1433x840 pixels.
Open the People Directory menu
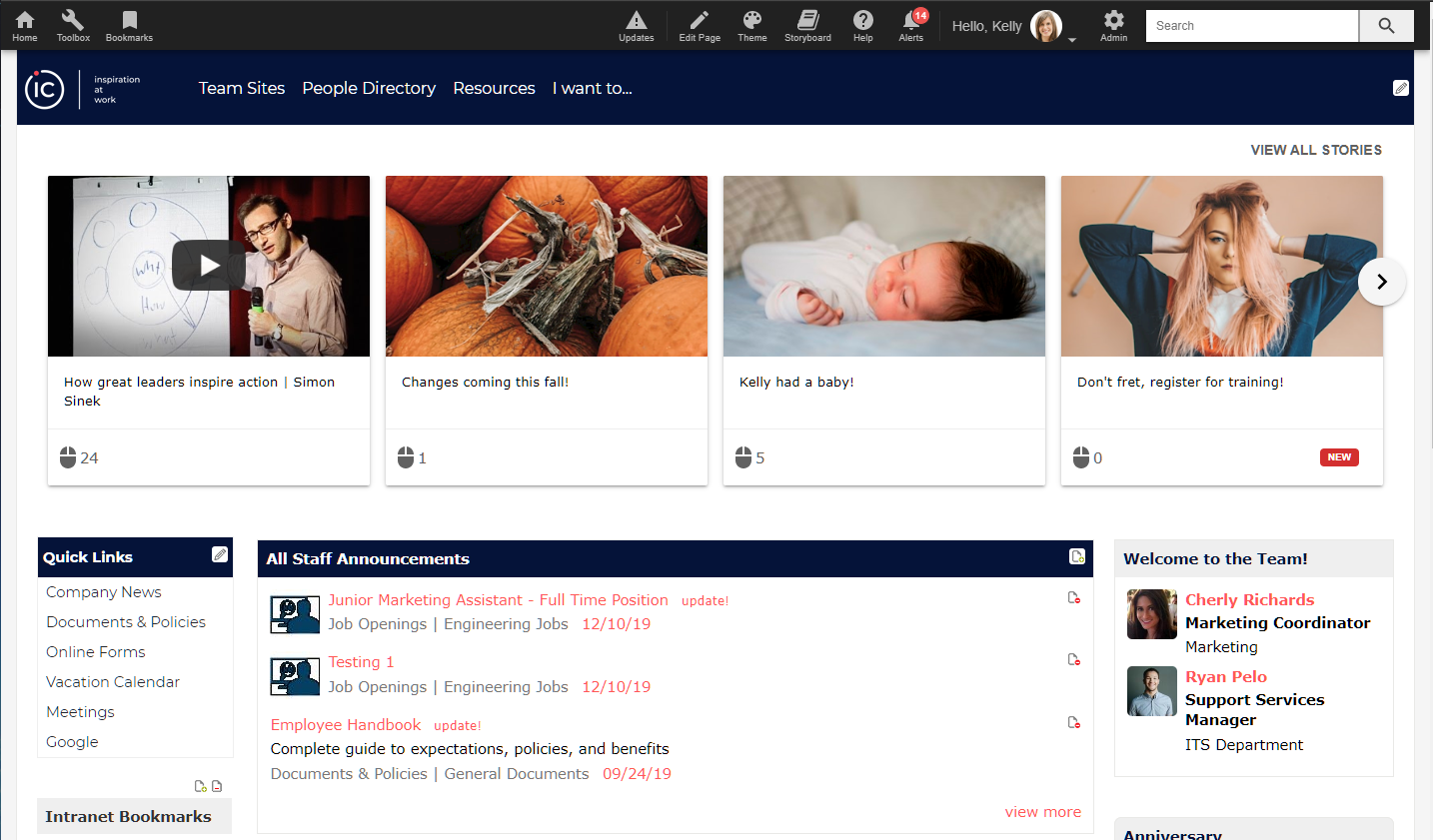369,88
